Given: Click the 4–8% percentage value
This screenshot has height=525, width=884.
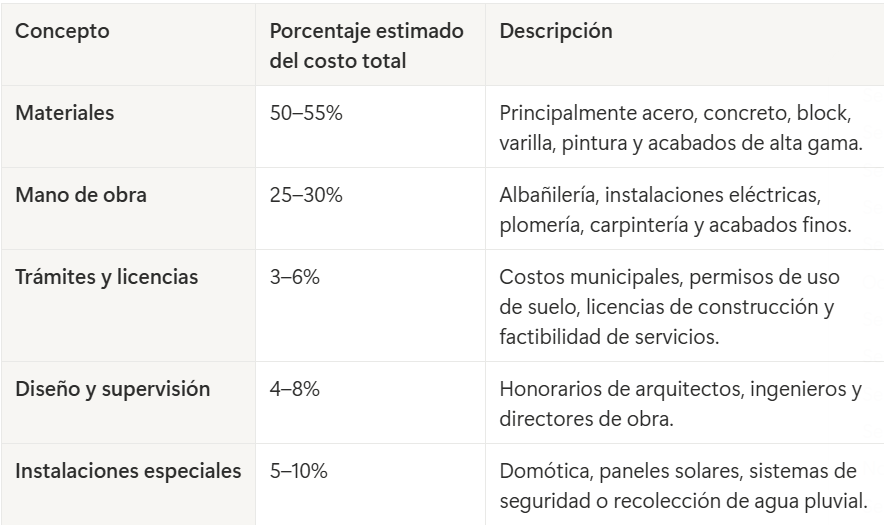Looking at the screenshot, I should pos(295,389).
